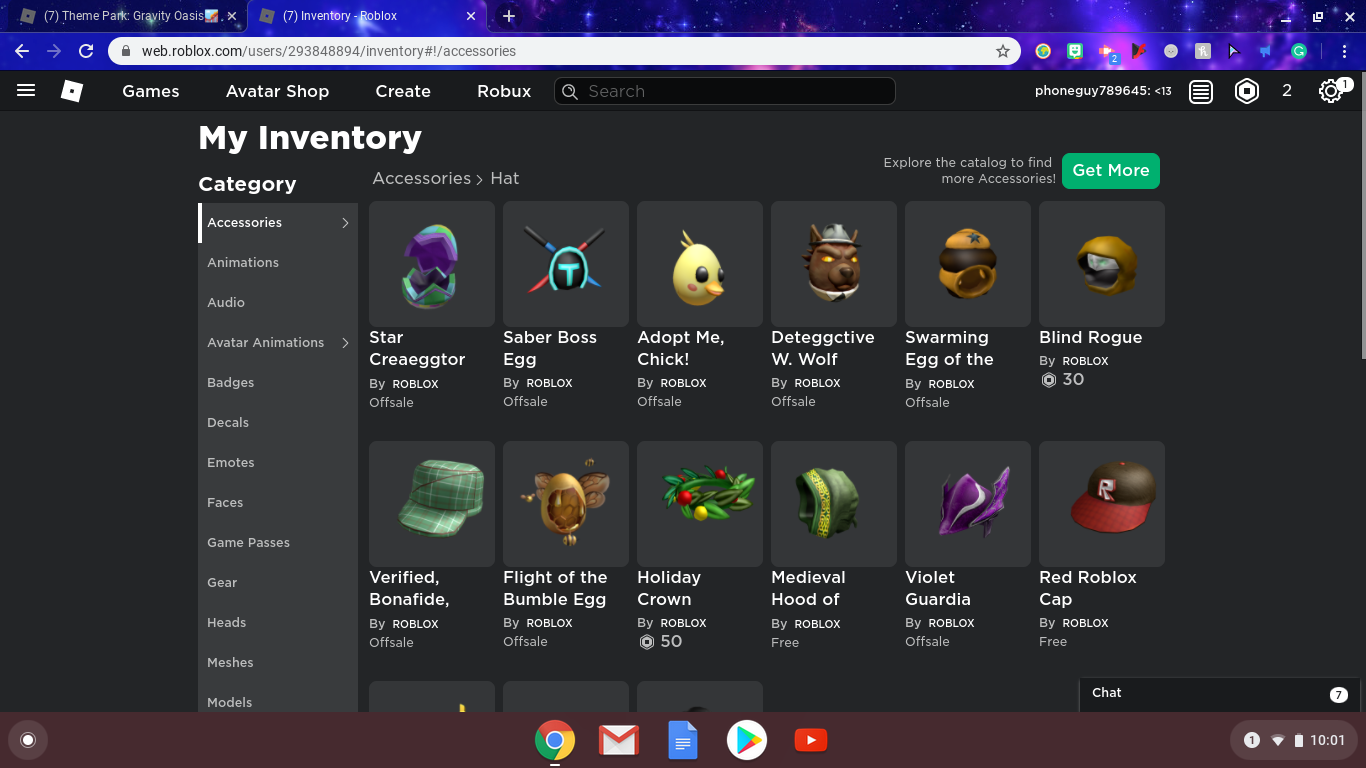Click the Get More button

pos(1111,170)
